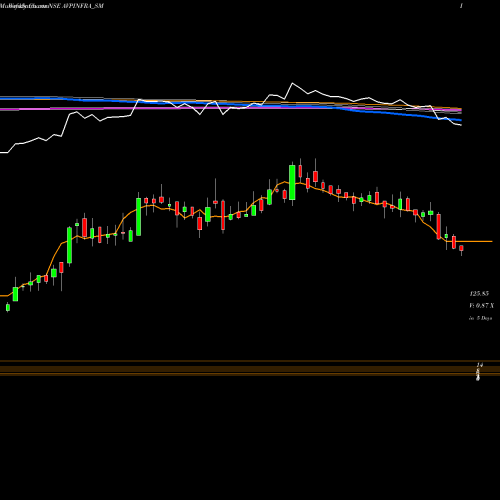Click the 125.85 price label
Image resolution: width=500 pixels, height=500 pixels.
pos(479,294)
